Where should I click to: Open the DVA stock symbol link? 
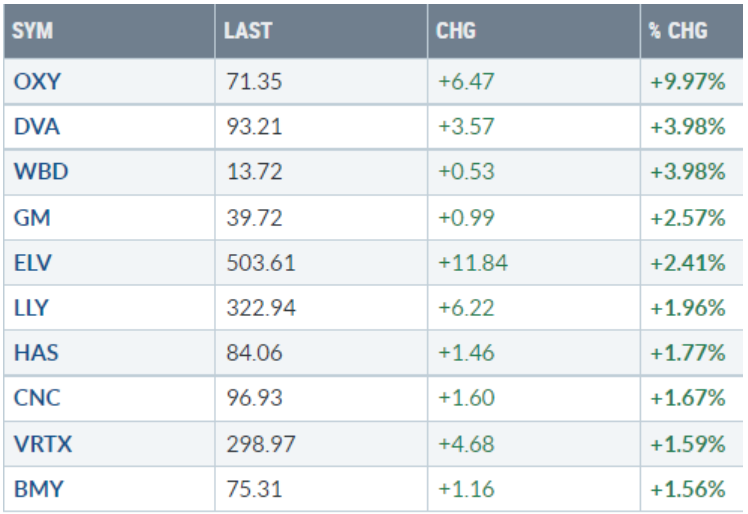37,127
